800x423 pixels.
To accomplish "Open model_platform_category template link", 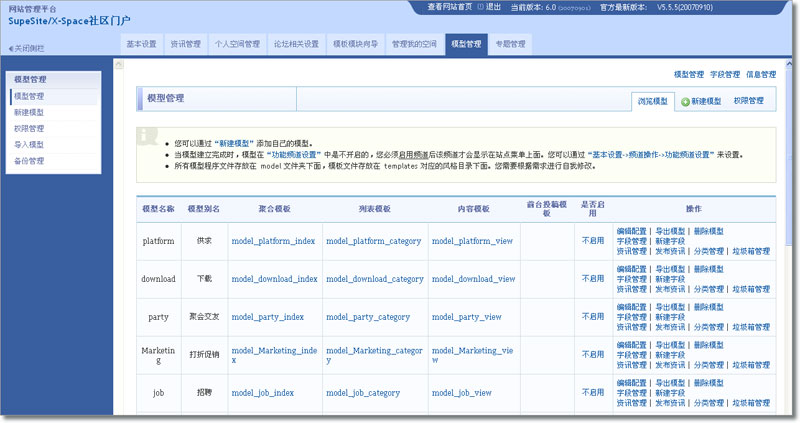I will (x=373, y=241).
